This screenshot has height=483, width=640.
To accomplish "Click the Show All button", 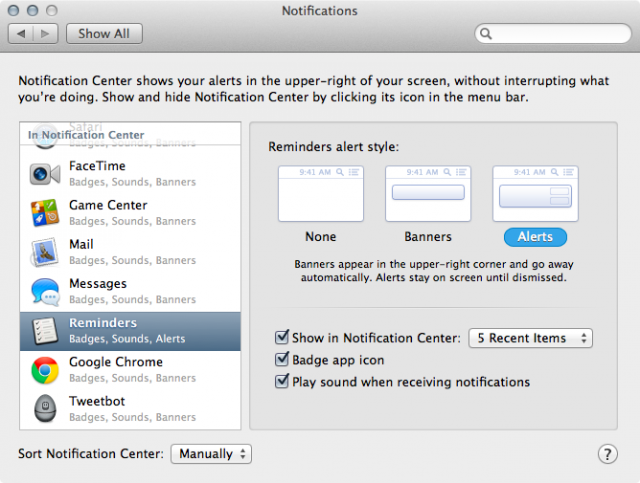I will coord(104,33).
